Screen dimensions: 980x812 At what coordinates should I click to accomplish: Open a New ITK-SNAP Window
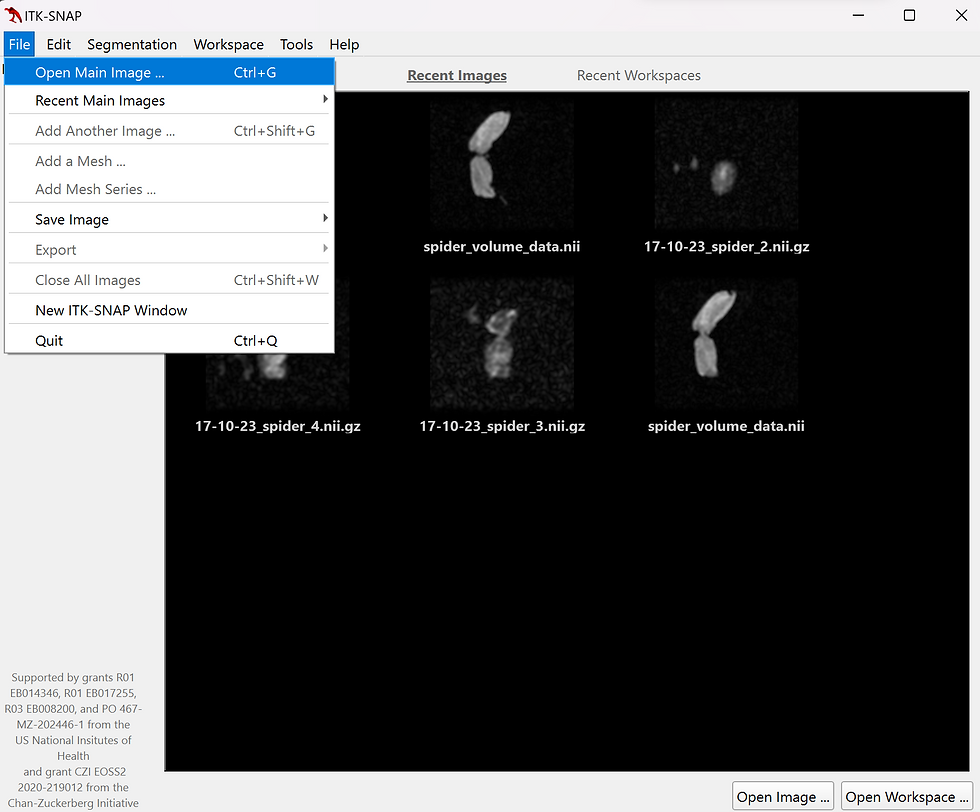(x=169, y=310)
